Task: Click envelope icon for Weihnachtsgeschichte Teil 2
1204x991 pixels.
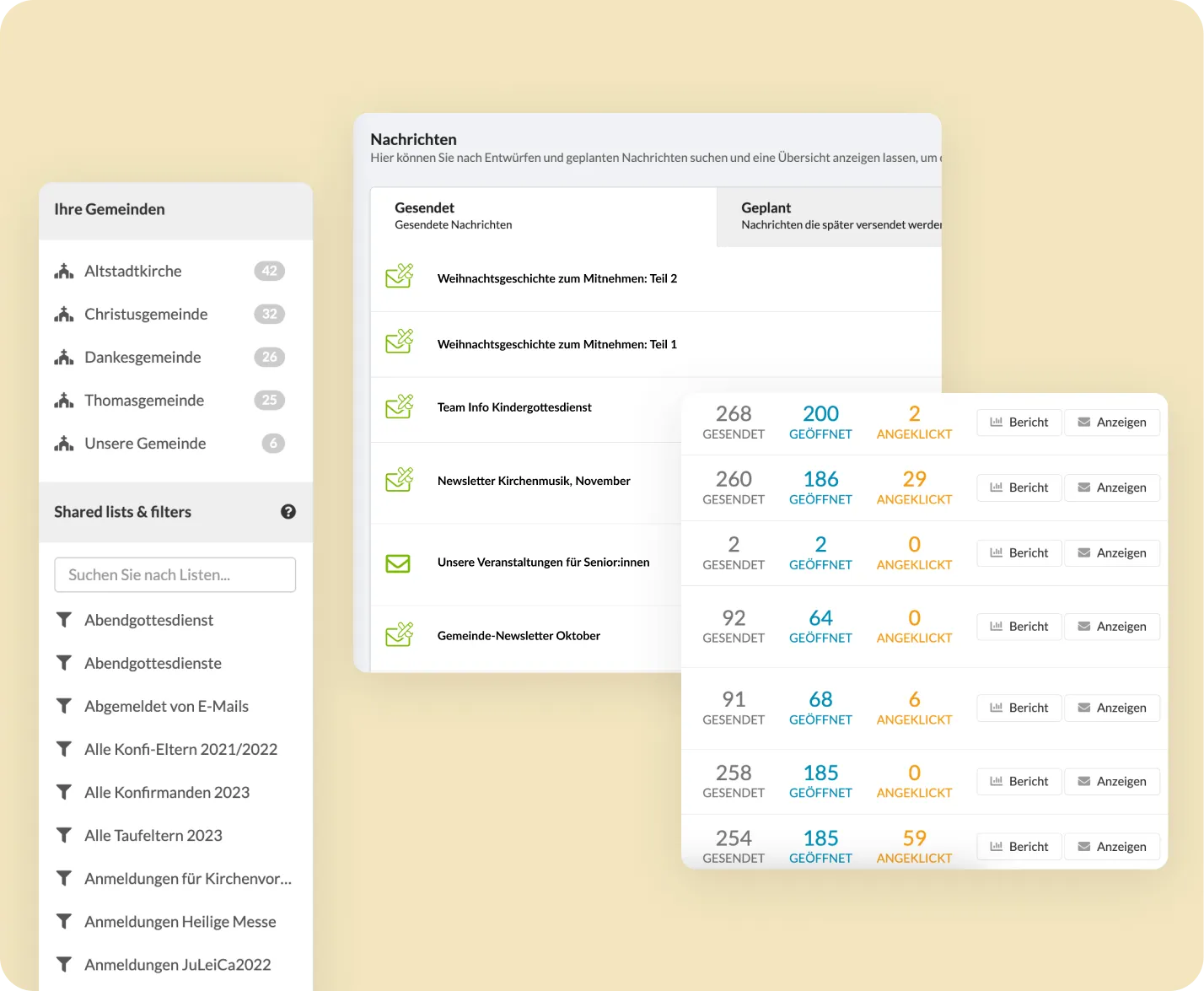Action: click(x=399, y=276)
